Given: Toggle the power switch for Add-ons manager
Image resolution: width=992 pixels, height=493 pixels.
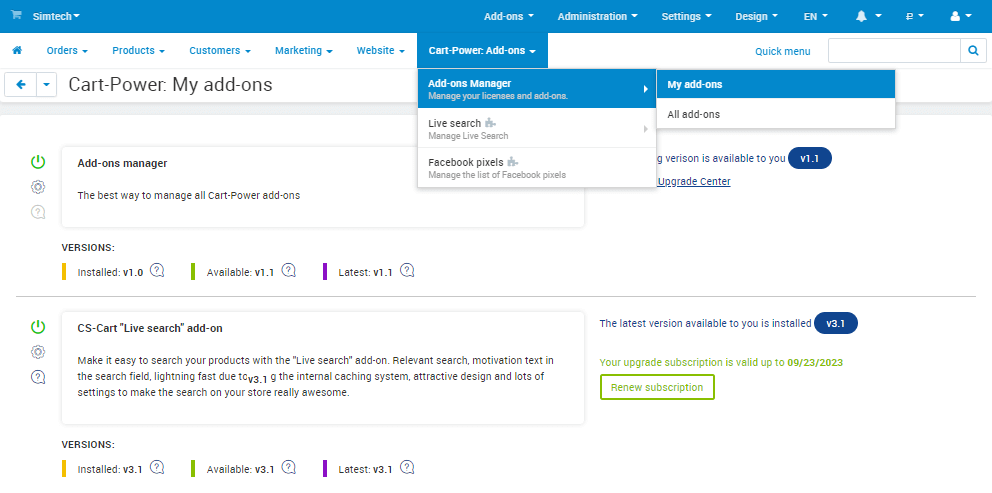Looking at the screenshot, I should [38, 162].
